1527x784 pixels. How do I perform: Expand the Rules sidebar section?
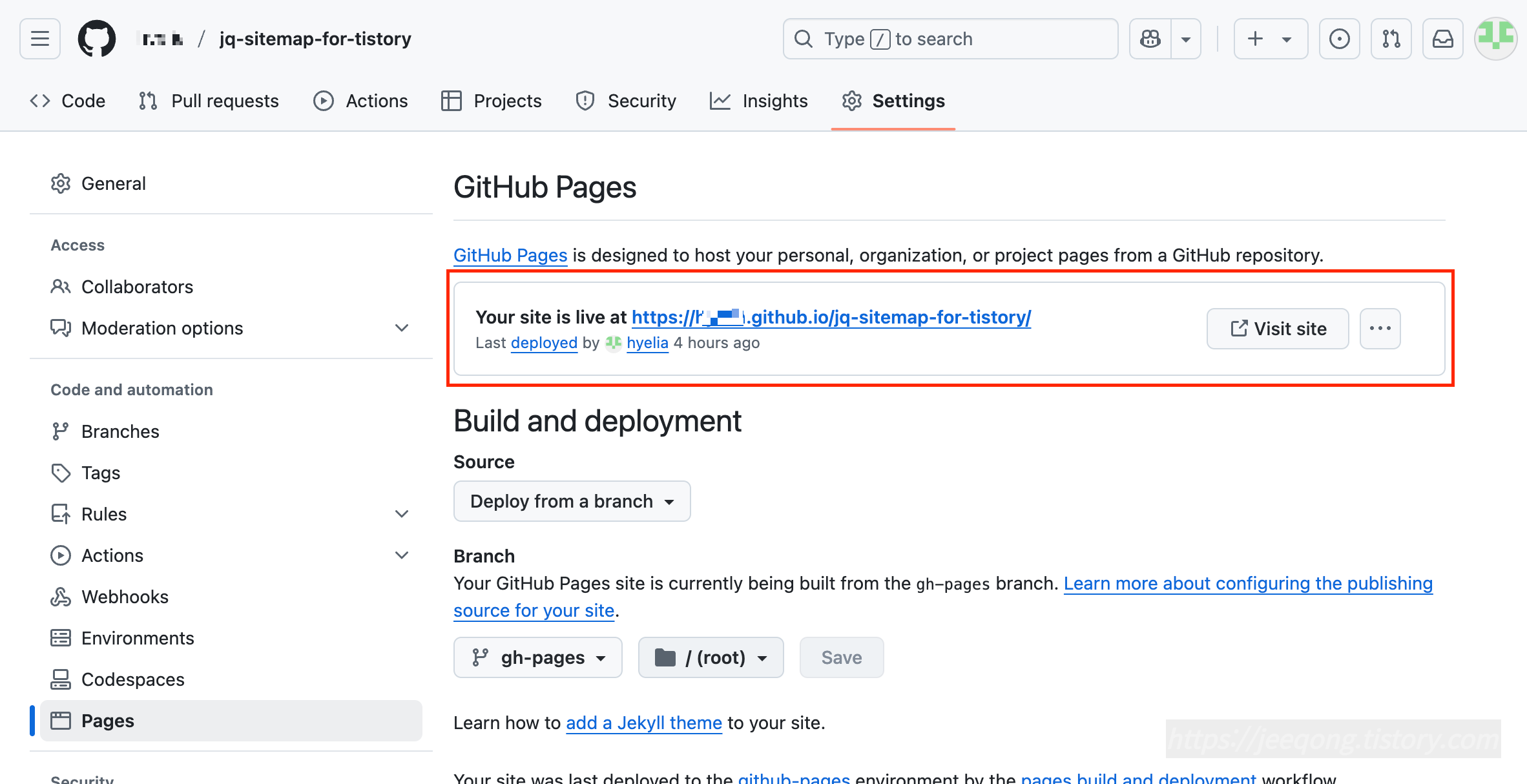pyautogui.click(x=401, y=514)
